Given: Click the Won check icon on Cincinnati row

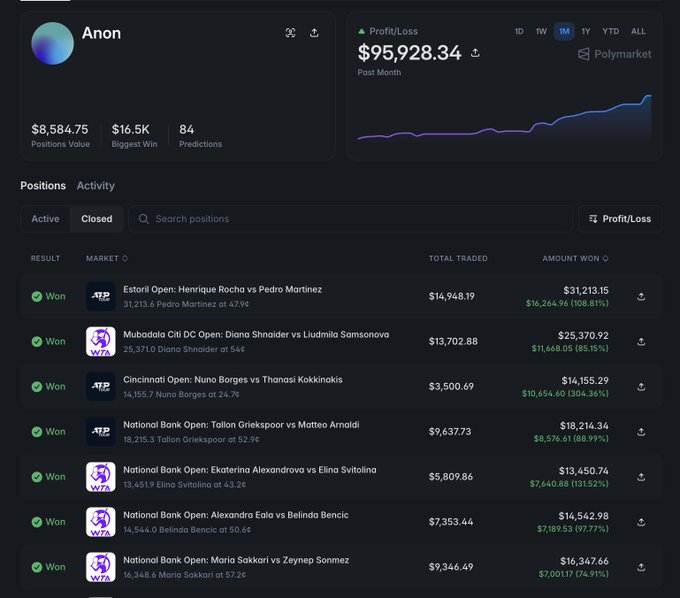Looking at the screenshot, I should (x=37, y=386).
